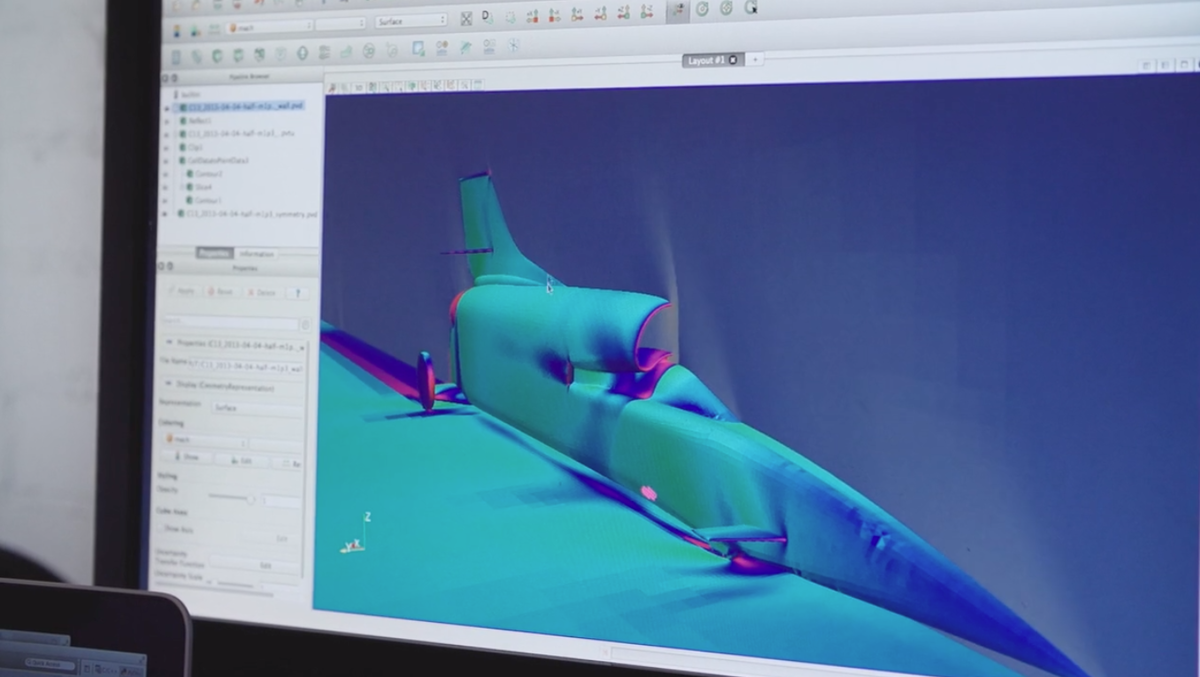Viewport: 1200px width, 677px height.
Task: Toggle visibility eye of Reflect1
Action: (167, 120)
